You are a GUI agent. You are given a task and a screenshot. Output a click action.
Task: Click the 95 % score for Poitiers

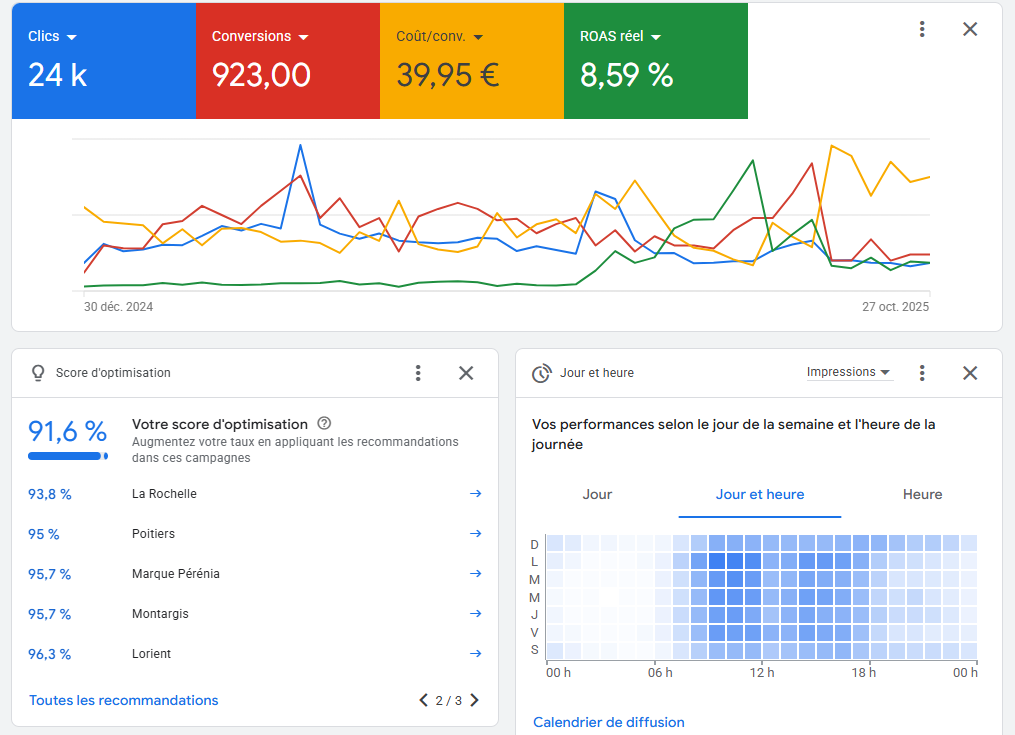[43, 534]
